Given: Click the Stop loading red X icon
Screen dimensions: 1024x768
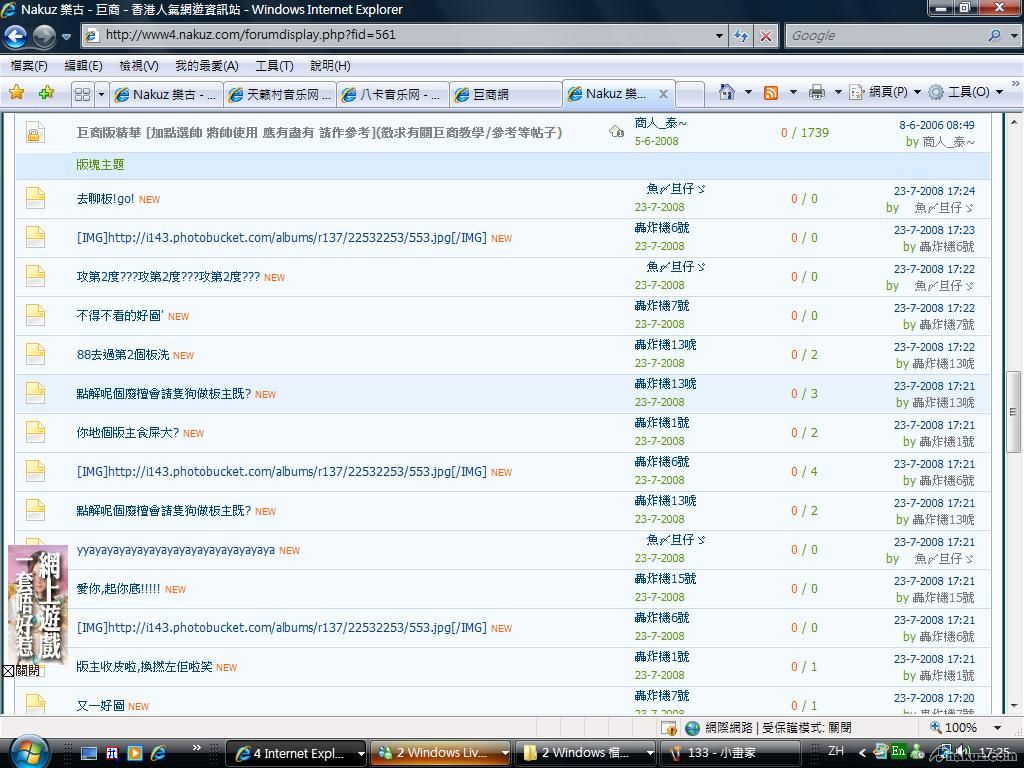Looking at the screenshot, I should pyautogui.click(x=766, y=35).
